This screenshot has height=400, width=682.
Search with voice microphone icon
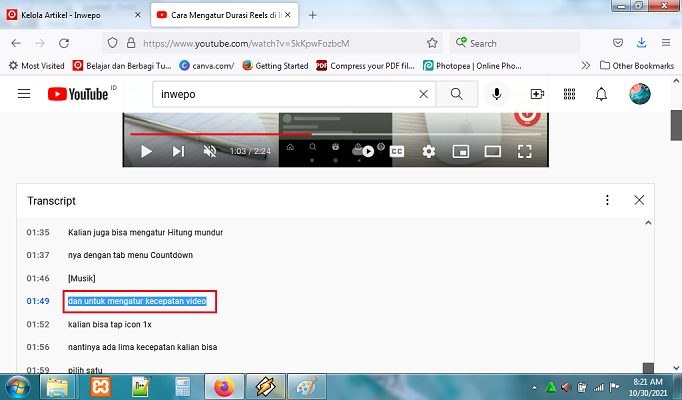496,94
